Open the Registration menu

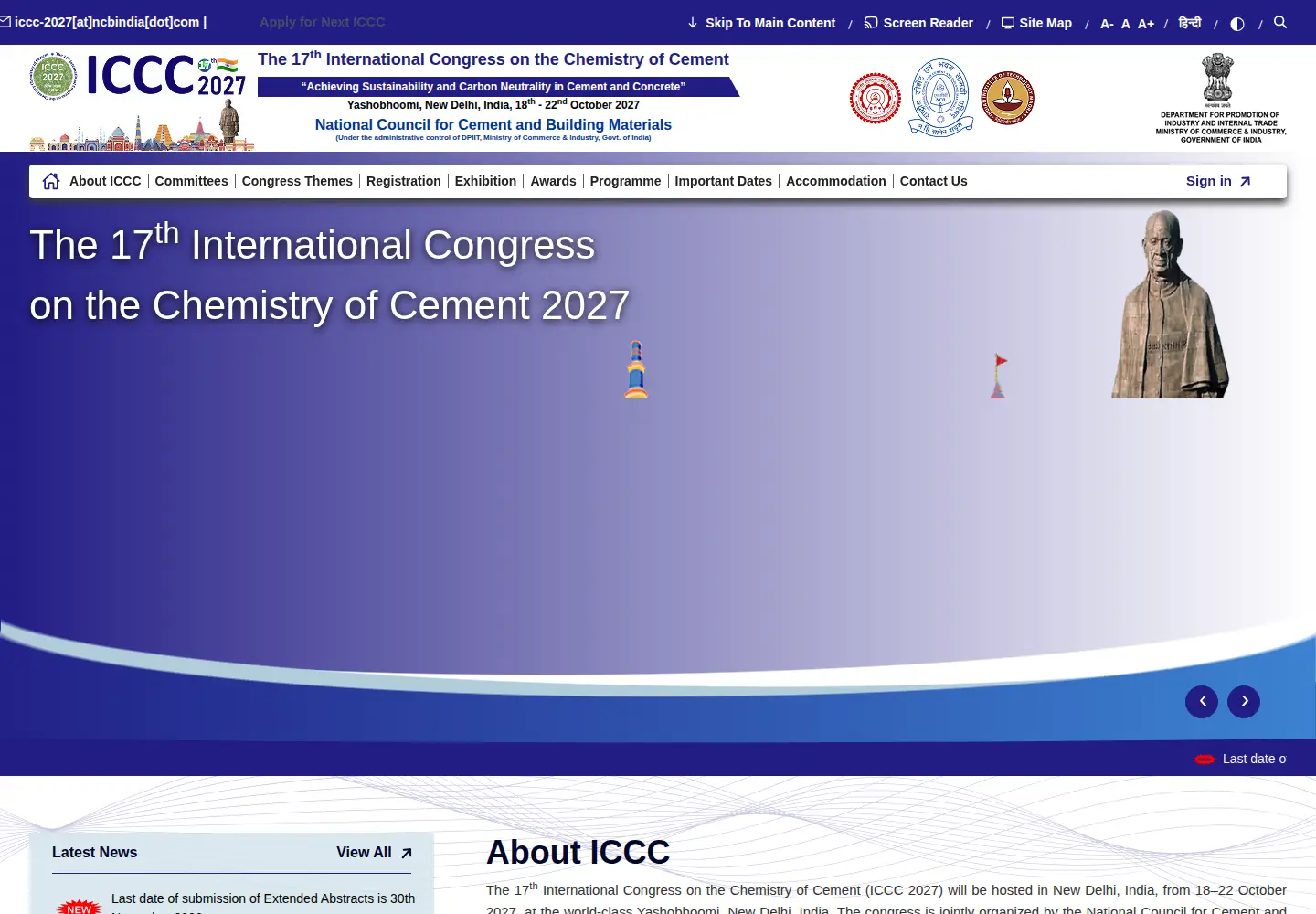point(404,181)
